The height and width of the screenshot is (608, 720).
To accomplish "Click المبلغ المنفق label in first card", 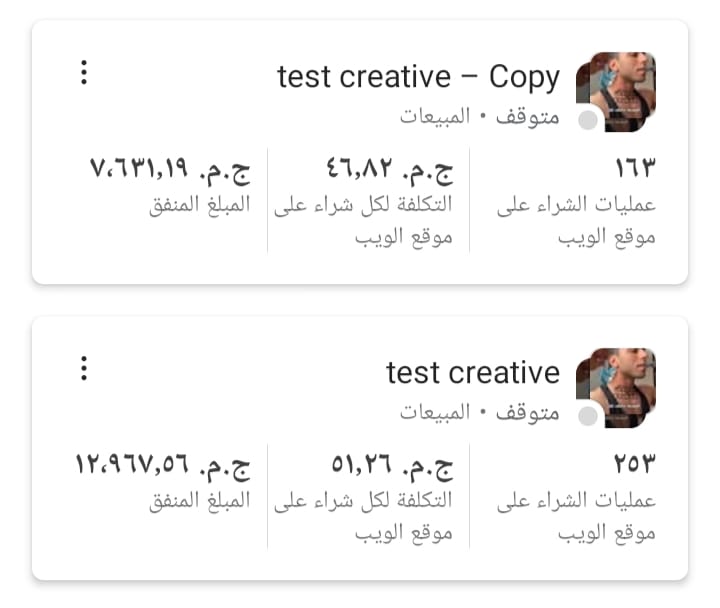I will (199, 204).
